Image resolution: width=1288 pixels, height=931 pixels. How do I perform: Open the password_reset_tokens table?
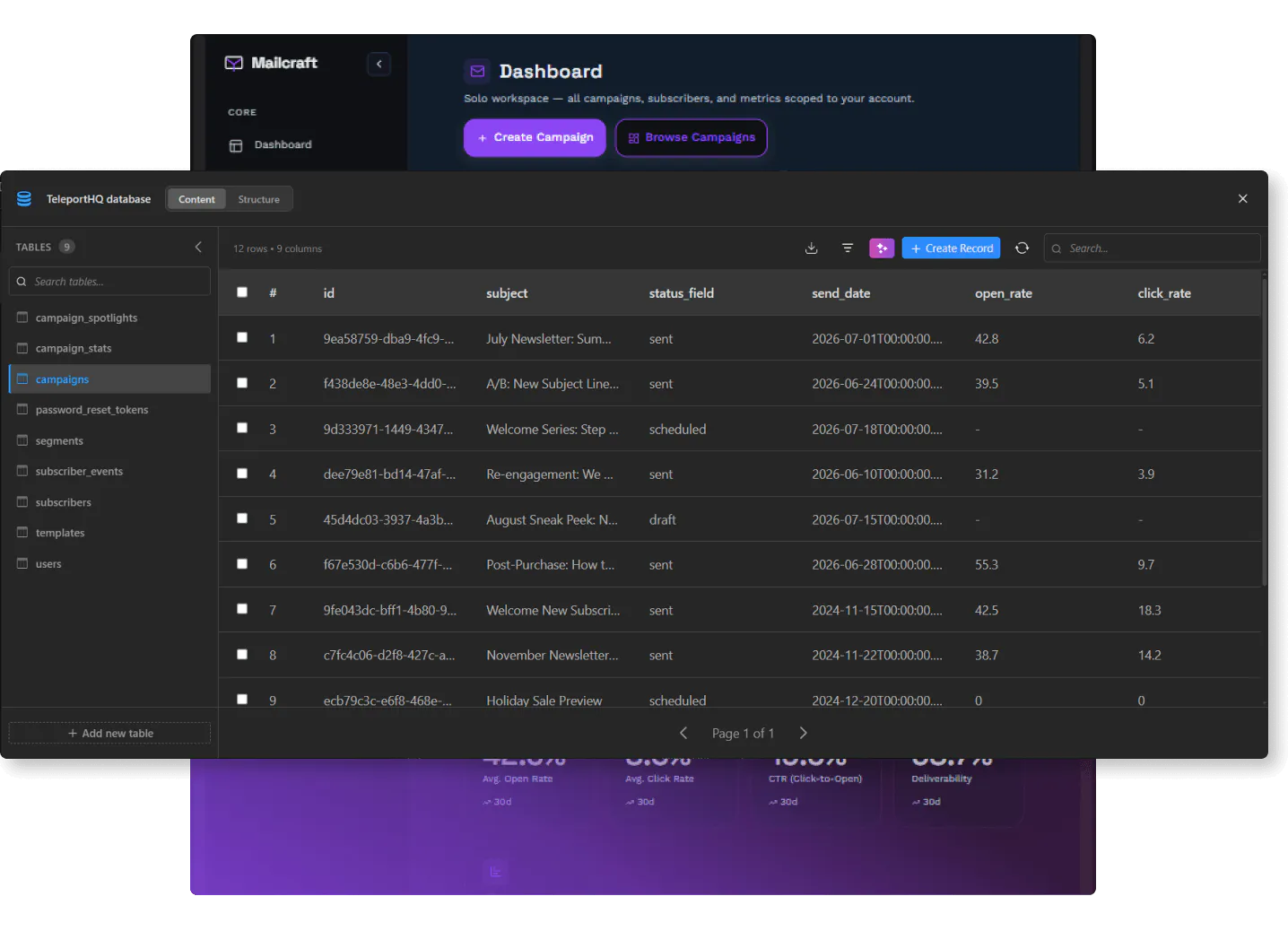click(x=110, y=410)
